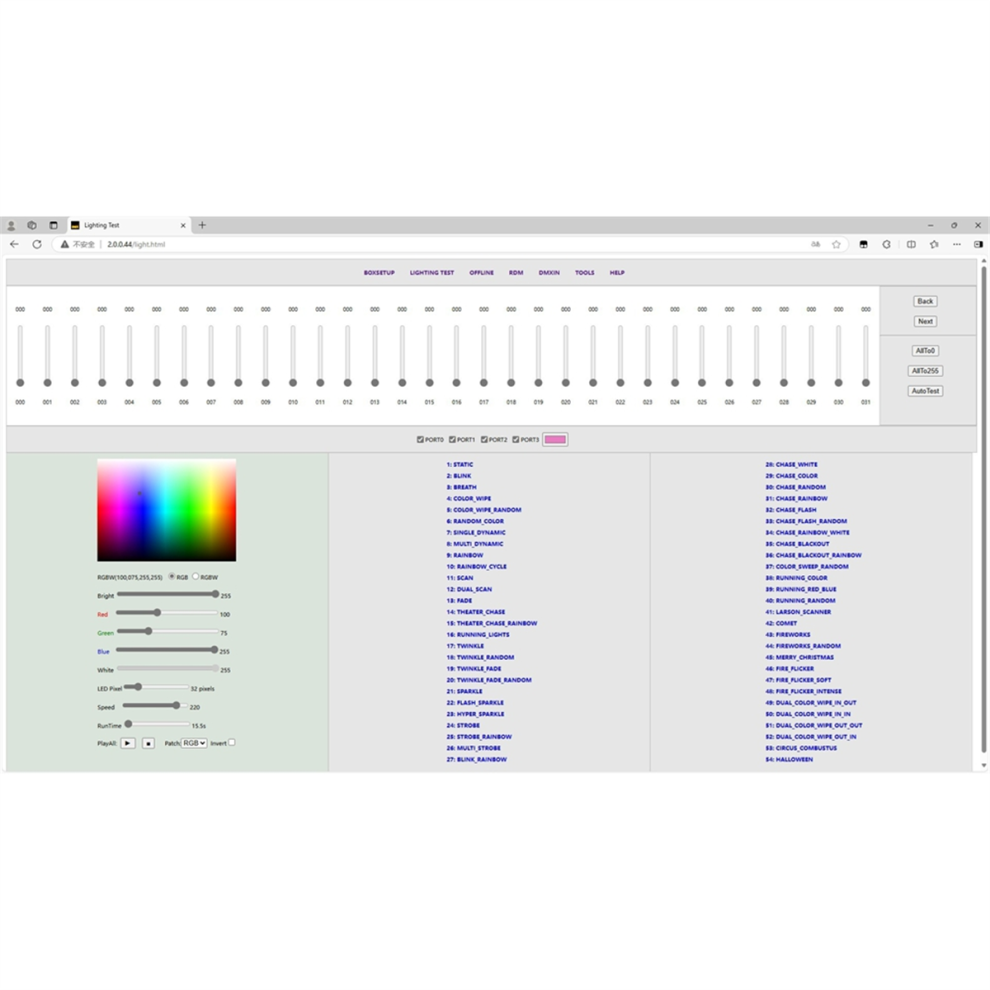Select effect 11: SCAN
Screen dimensions: 990x990
coord(460,578)
